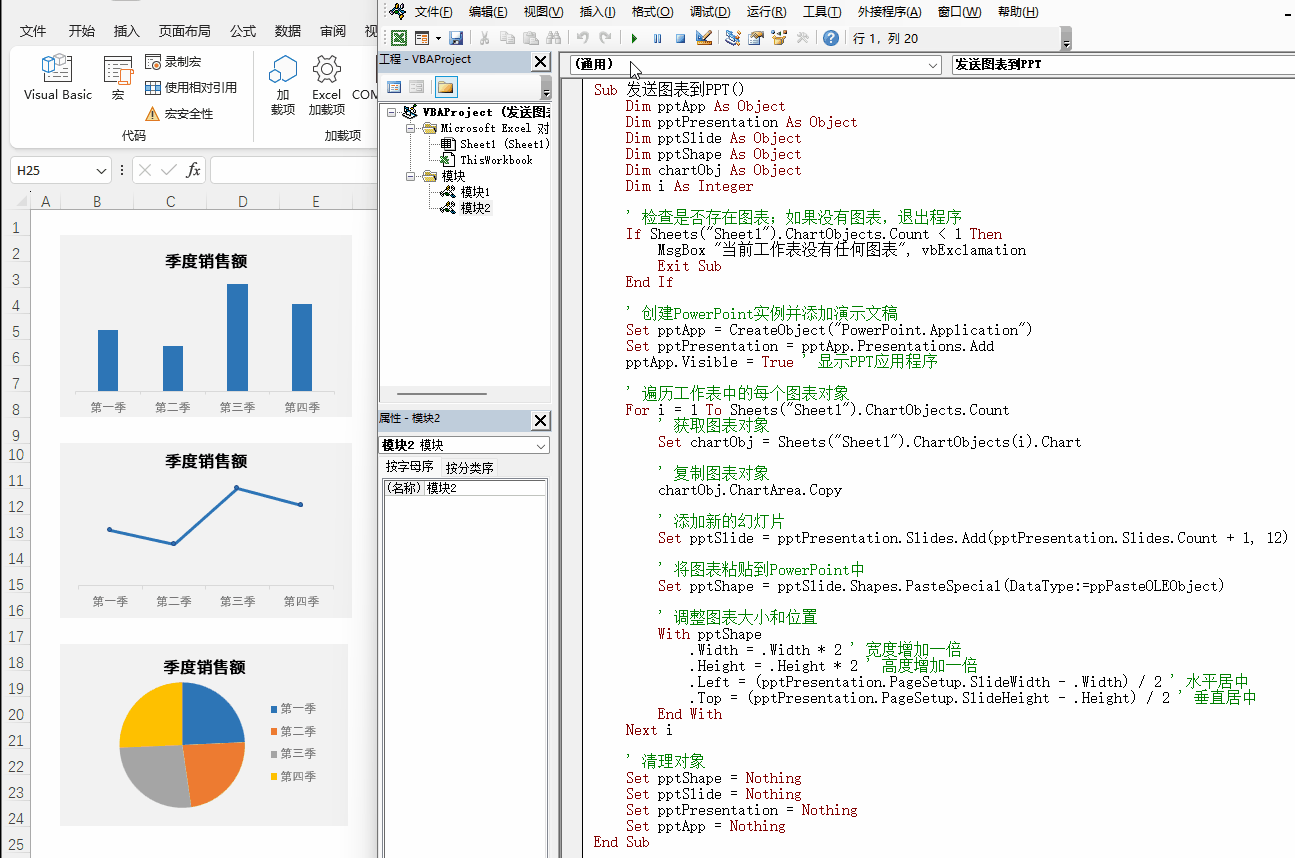The height and width of the screenshot is (858, 1295).
Task: Click View Code icon in project panel
Action: coord(394,87)
